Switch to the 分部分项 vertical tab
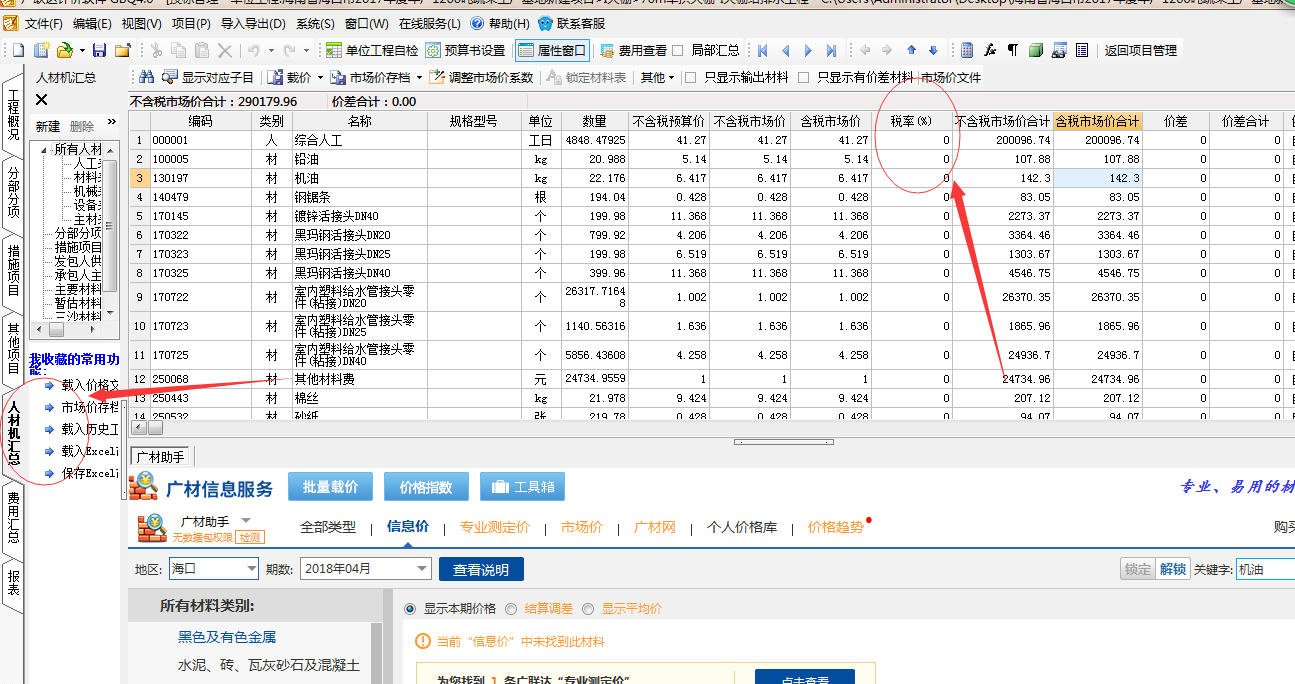Screen dimensions: 1295x684 (13, 192)
